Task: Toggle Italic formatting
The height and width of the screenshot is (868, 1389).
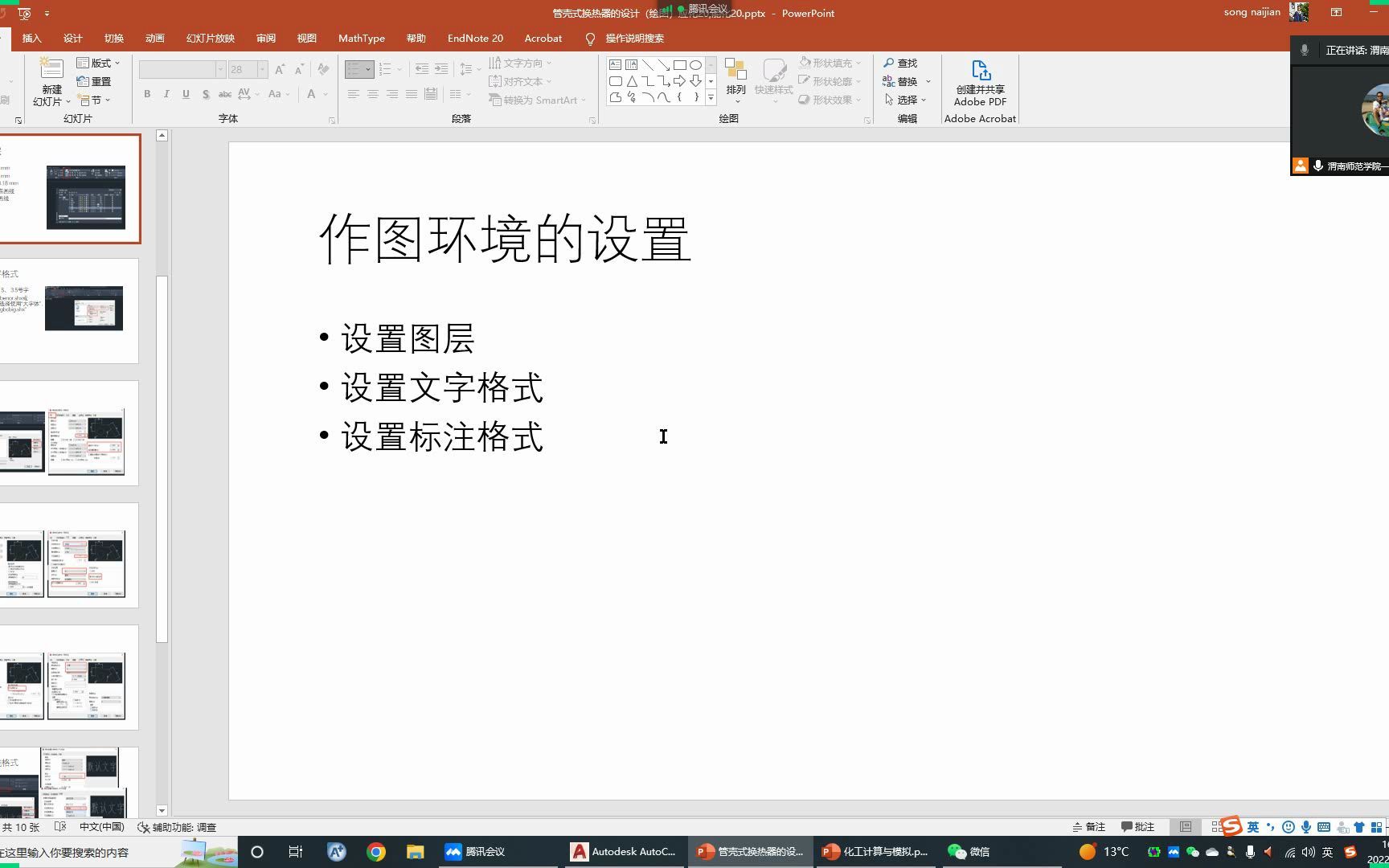Action: (166, 94)
